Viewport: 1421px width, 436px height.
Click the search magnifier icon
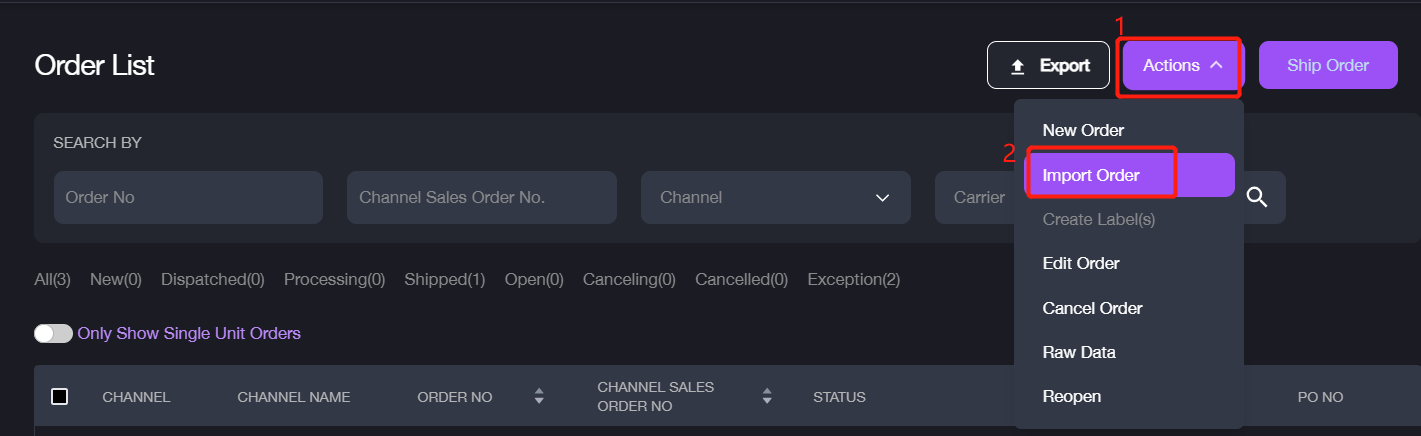point(1257,198)
